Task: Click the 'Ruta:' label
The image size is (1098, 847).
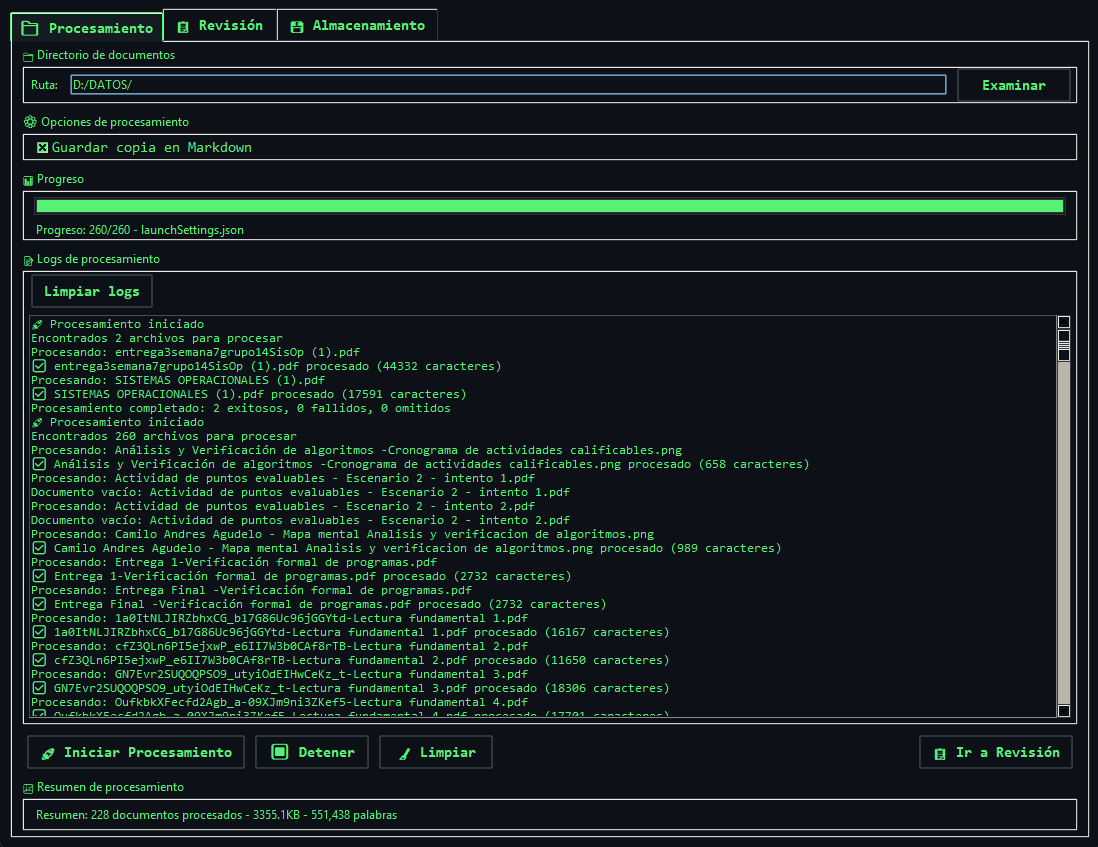Action: click(x=44, y=85)
